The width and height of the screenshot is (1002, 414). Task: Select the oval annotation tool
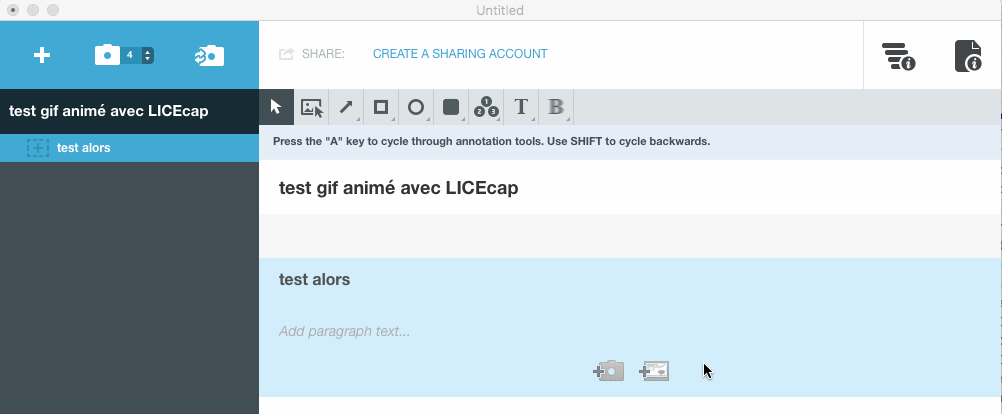tap(416, 107)
